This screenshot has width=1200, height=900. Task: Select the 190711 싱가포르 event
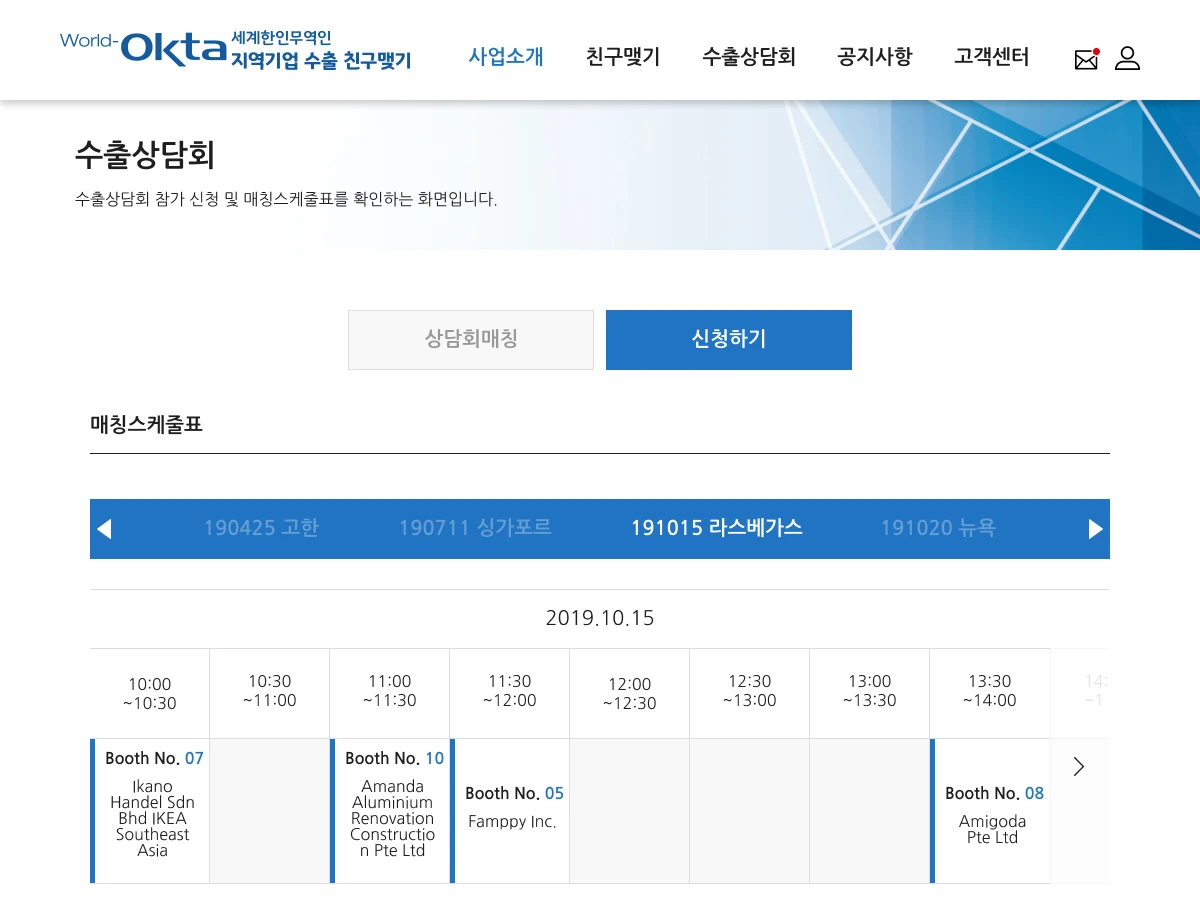click(x=475, y=528)
